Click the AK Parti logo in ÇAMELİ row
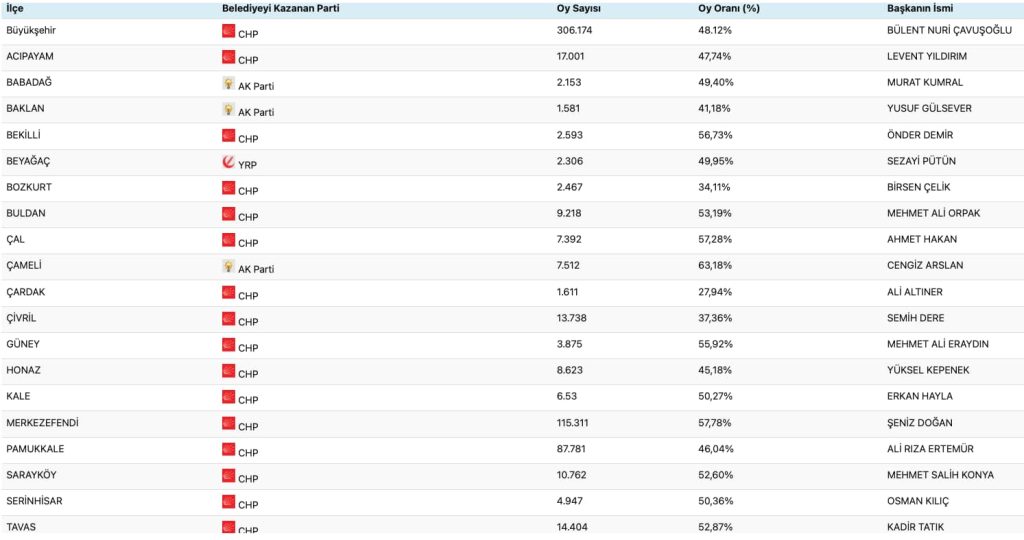The image size is (1024, 540). coord(228,267)
